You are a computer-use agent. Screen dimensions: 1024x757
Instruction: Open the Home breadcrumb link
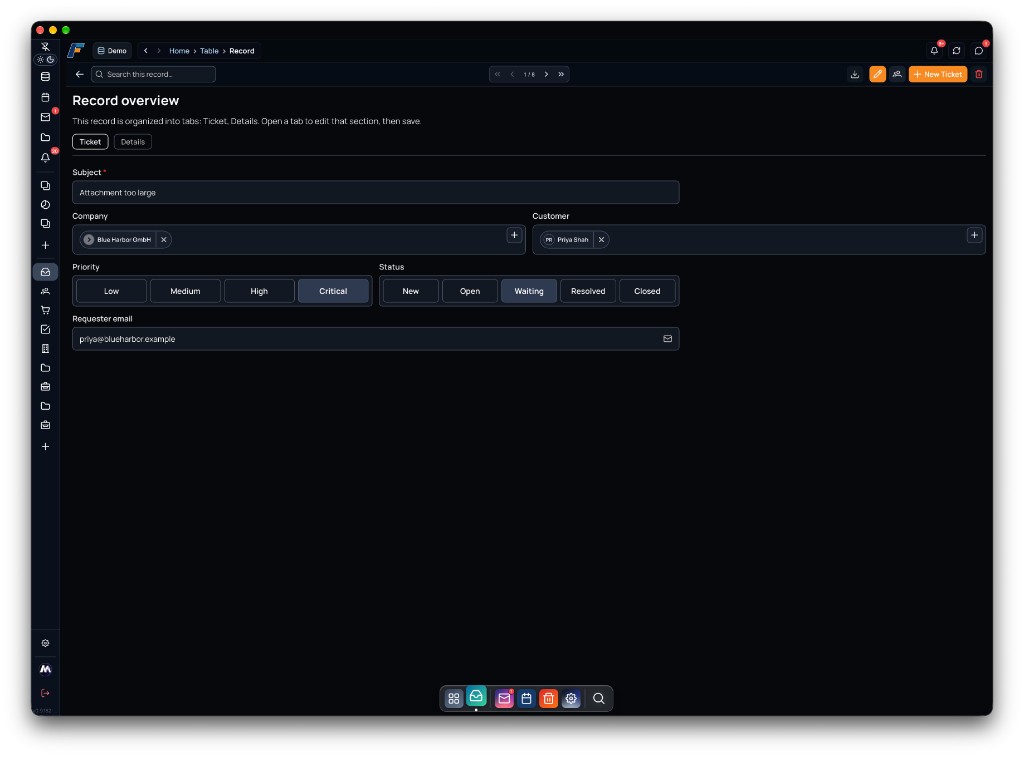point(179,50)
